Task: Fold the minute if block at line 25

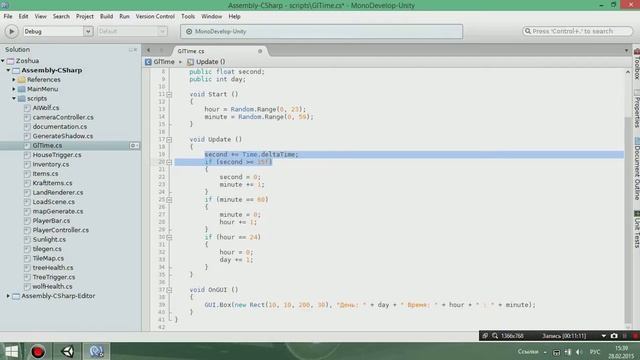Action: tap(169, 200)
